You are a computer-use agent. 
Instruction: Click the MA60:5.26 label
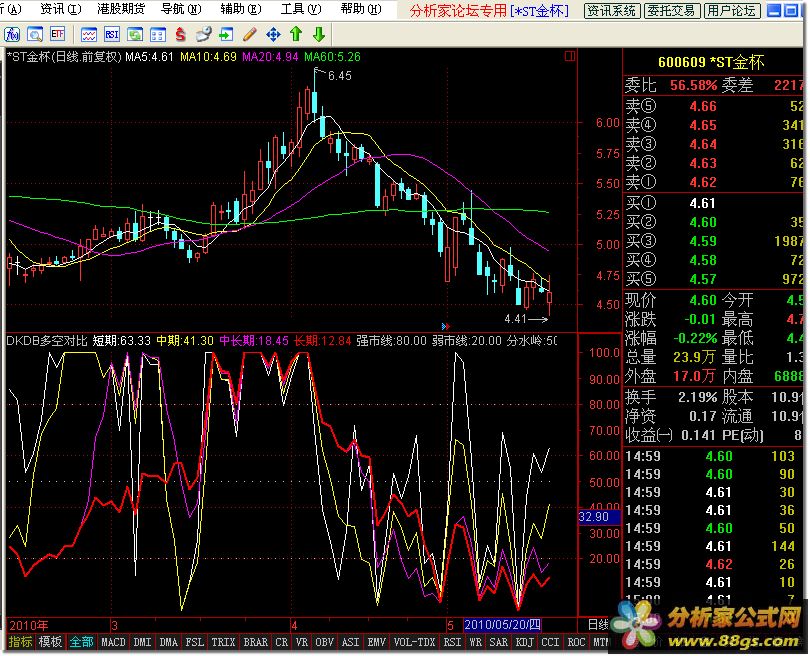(x=332, y=57)
